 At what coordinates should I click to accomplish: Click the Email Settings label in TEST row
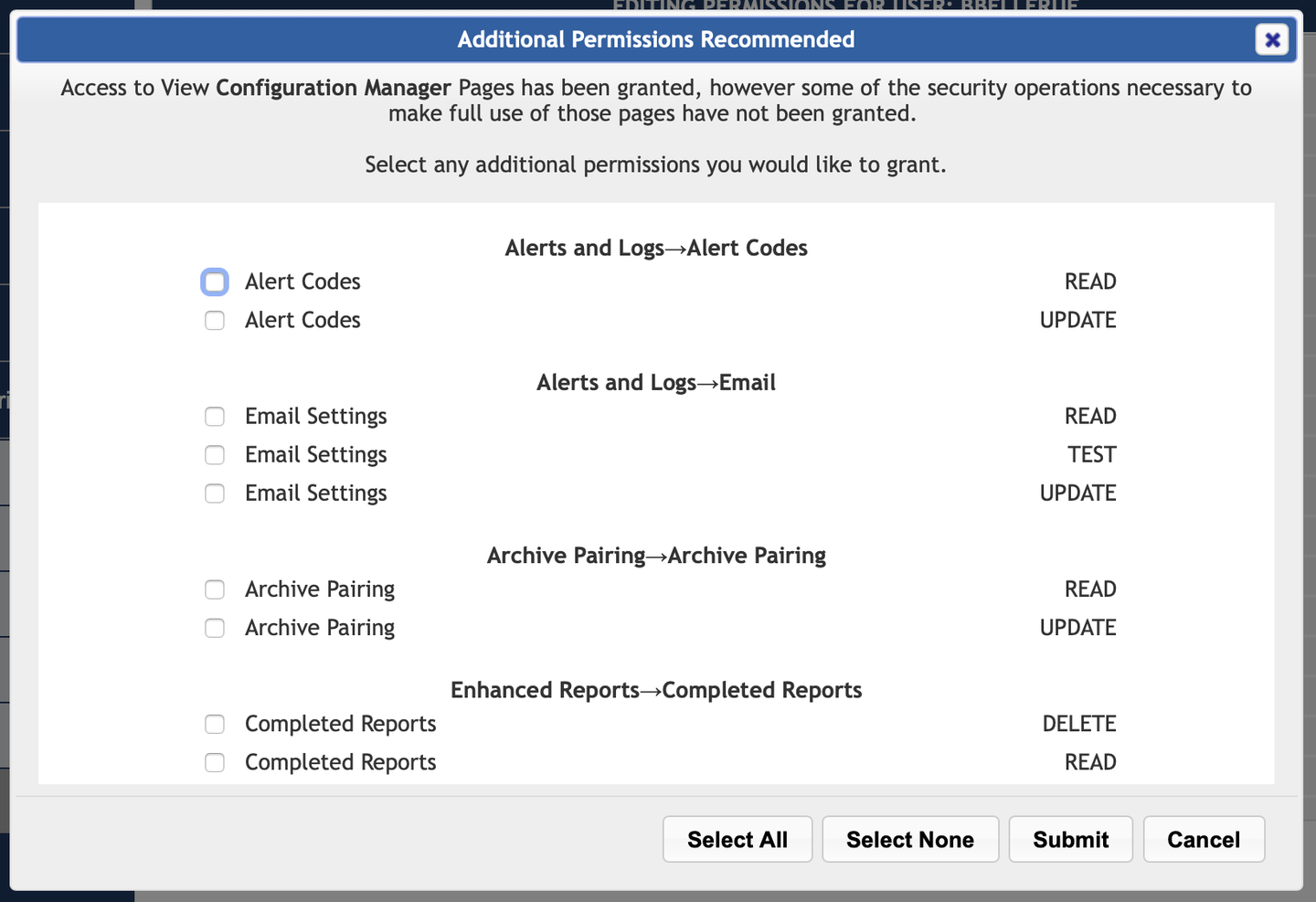click(315, 454)
